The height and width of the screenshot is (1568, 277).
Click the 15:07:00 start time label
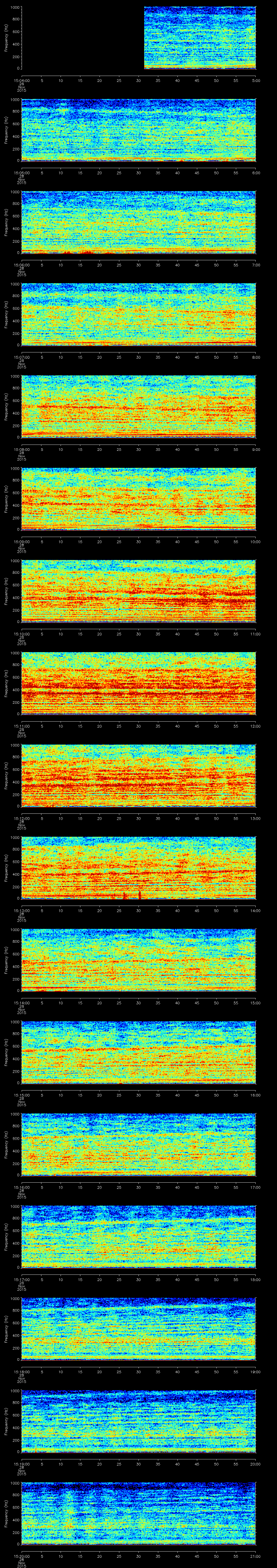tap(21, 357)
